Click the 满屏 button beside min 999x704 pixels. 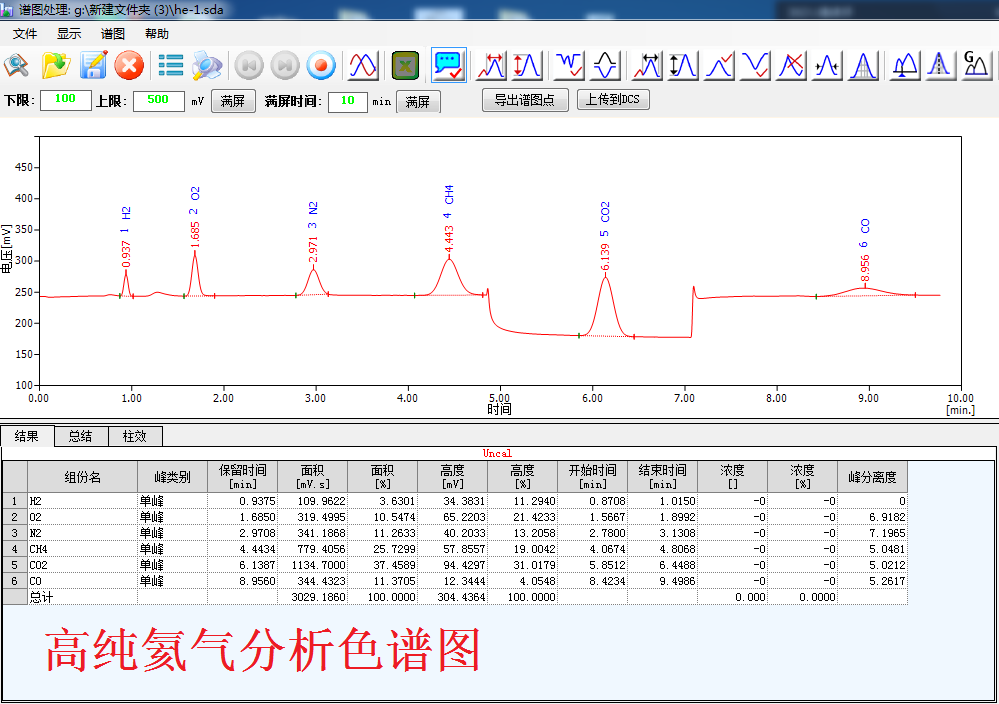tap(418, 102)
